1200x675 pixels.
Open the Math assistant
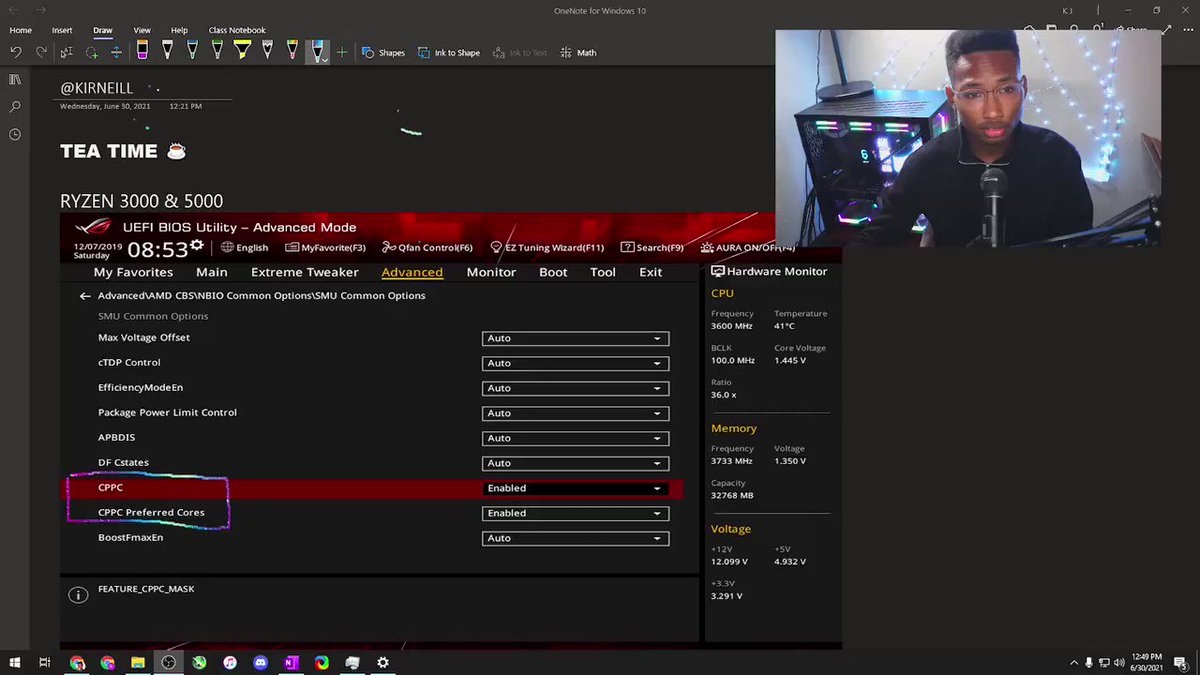(578, 52)
